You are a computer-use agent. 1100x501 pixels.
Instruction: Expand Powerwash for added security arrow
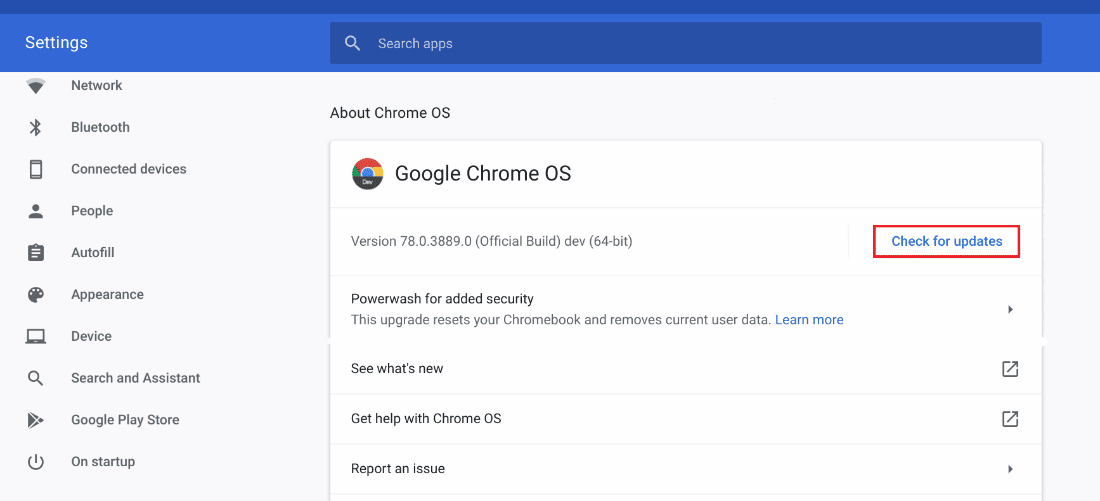tap(1010, 309)
